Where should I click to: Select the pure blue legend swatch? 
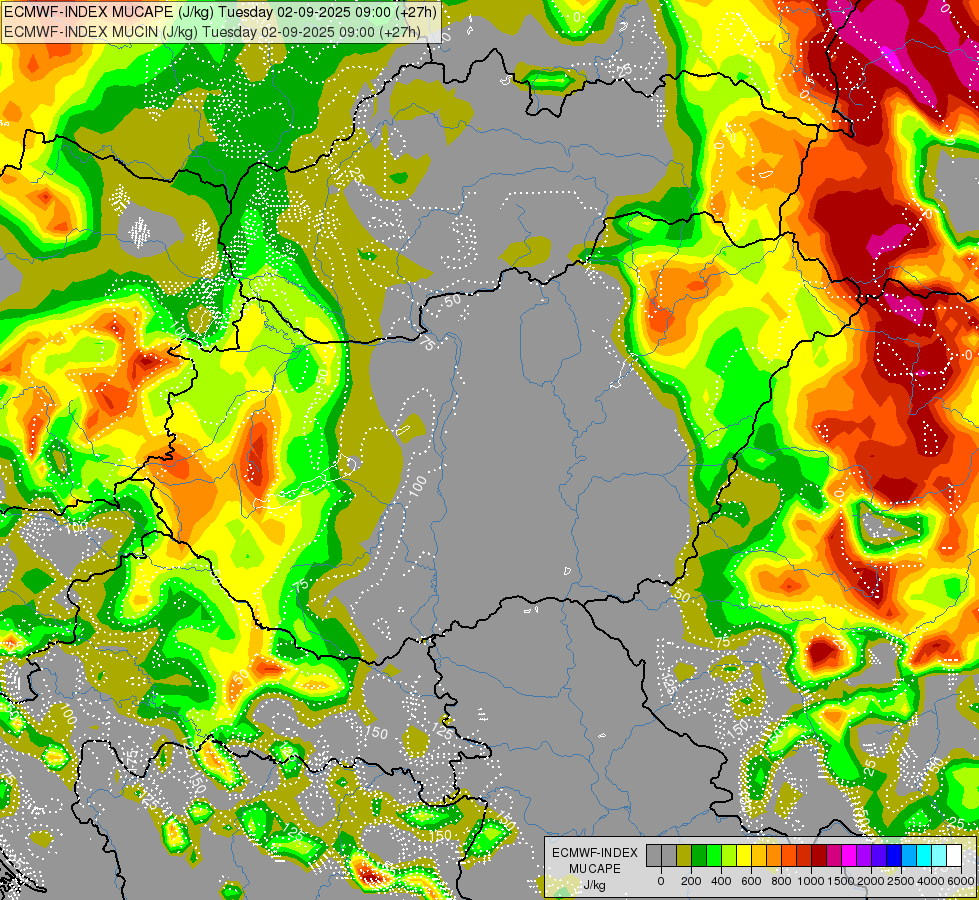coord(895,856)
